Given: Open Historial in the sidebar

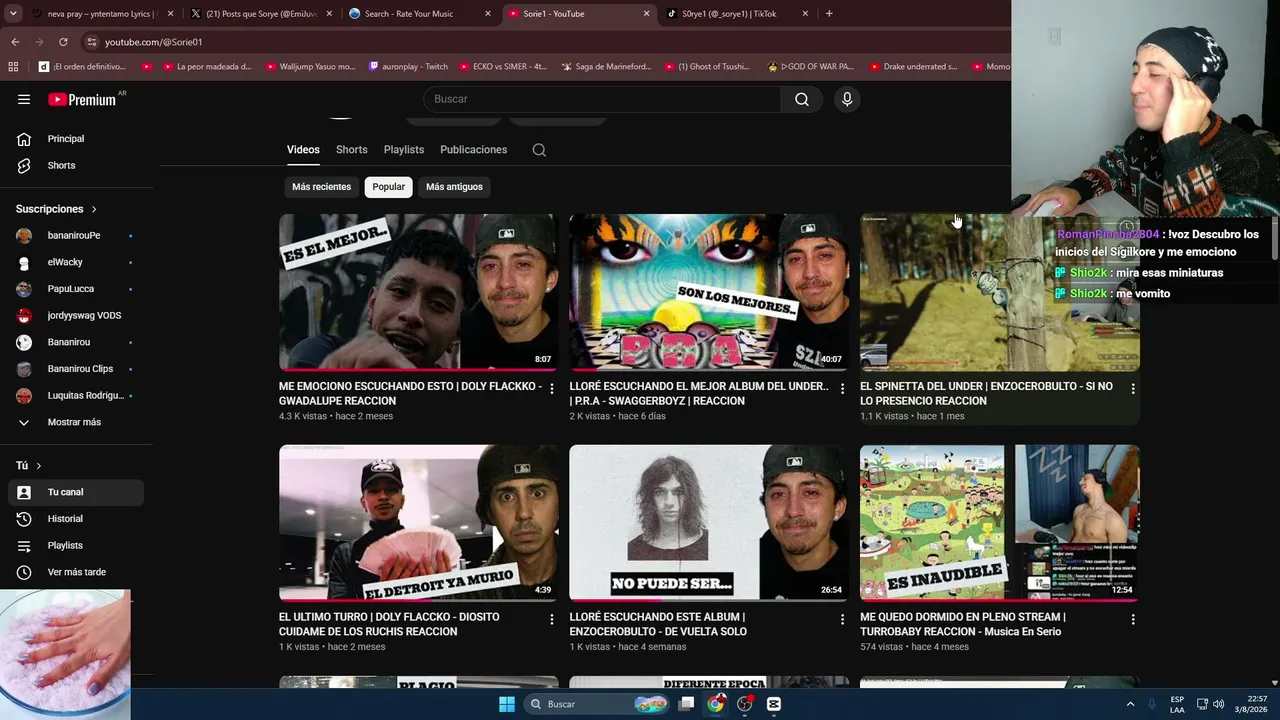Looking at the screenshot, I should coord(76,519).
